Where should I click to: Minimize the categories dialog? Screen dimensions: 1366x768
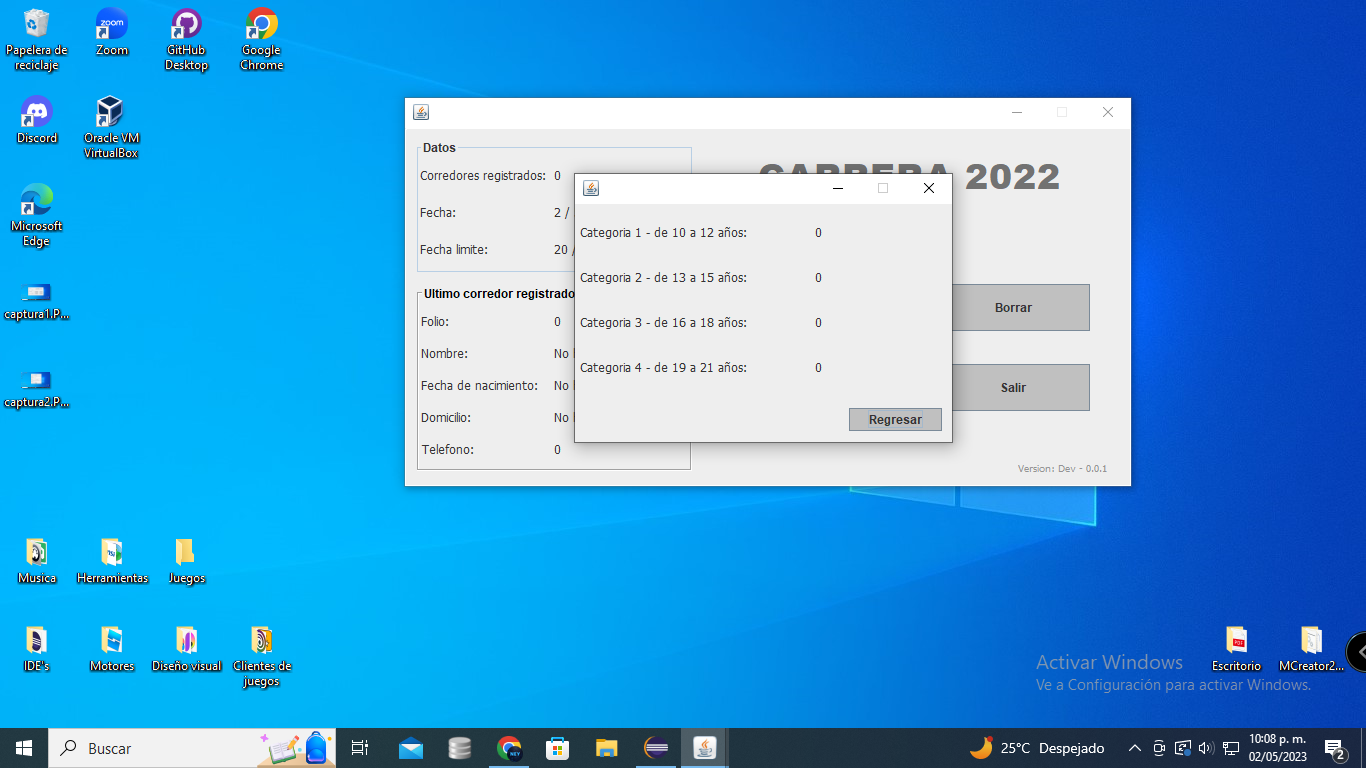click(838, 188)
